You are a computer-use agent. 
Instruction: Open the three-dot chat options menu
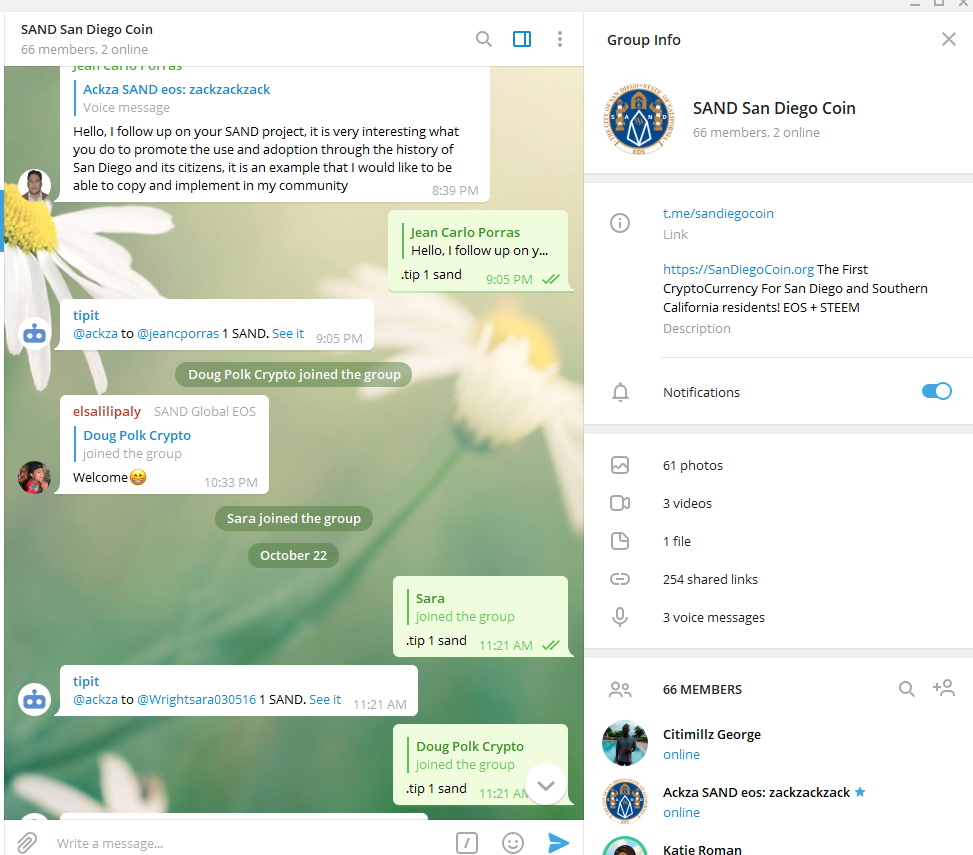(x=560, y=40)
